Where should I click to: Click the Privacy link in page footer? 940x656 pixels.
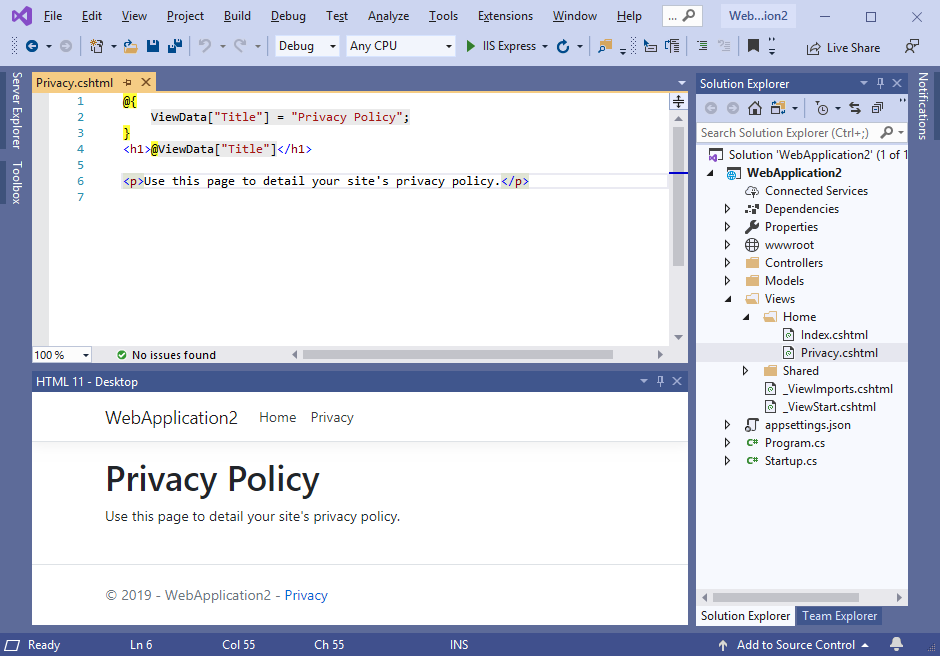306,595
